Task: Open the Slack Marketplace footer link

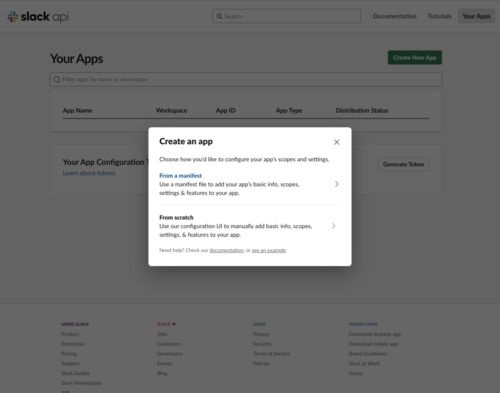Action: tap(81, 383)
